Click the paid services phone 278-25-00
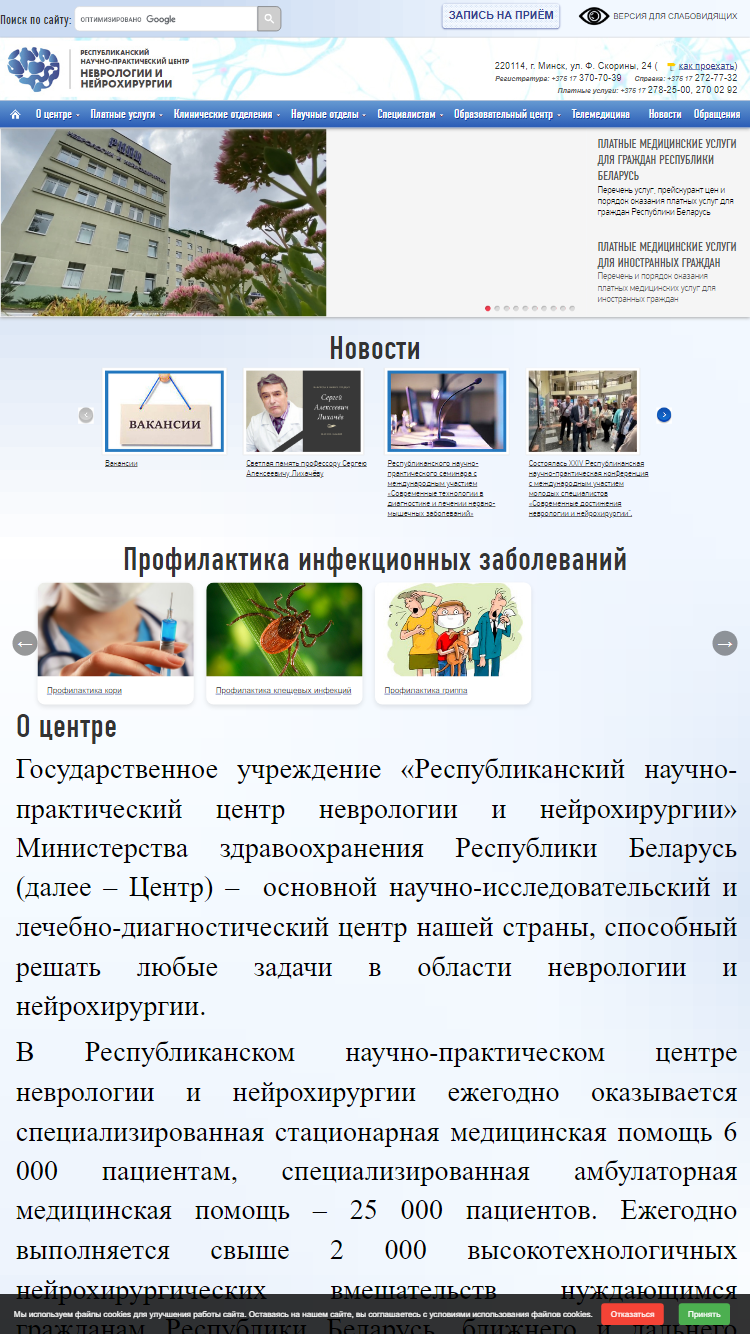The width and height of the screenshot is (750, 1334). [669, 90]
